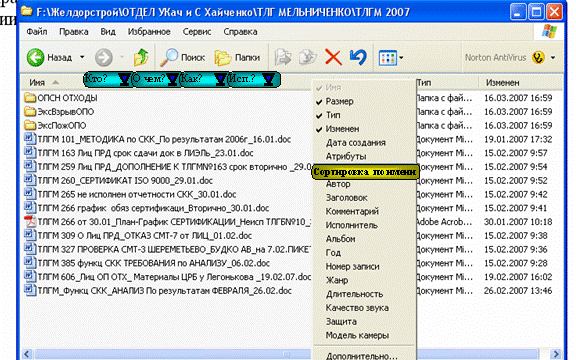Click the green Back arrow icon
The height and width of the screenshot is (360, 576).
click(36, 57)
